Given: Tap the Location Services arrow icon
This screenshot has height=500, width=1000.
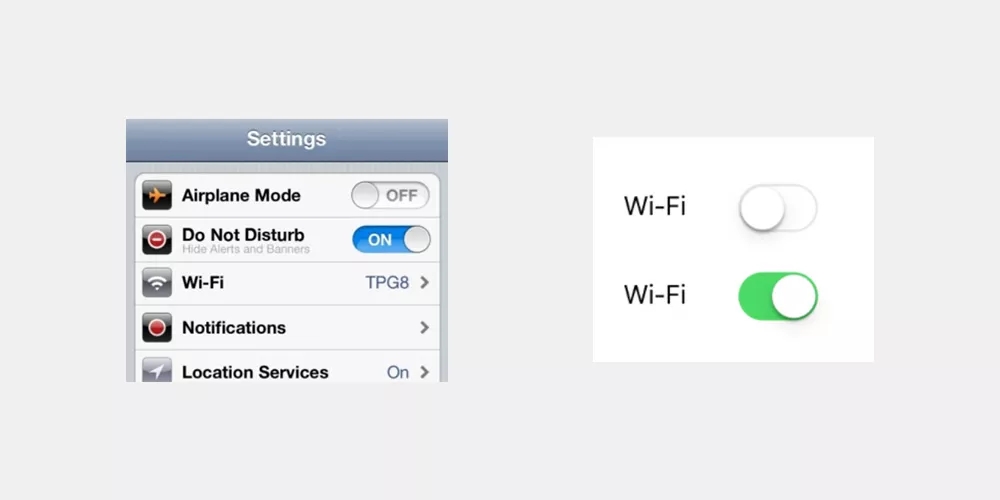Looking at the screenshot, I should click(157, 369).
